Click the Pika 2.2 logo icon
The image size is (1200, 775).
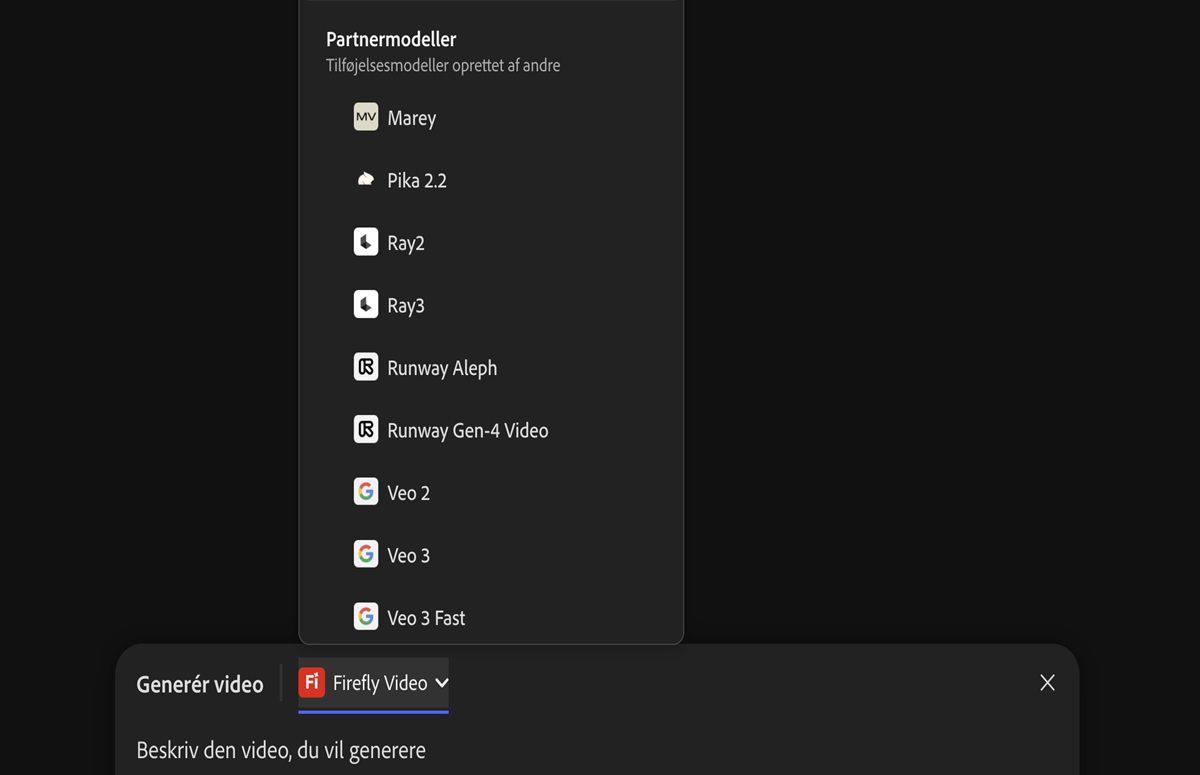pos(366,180)
